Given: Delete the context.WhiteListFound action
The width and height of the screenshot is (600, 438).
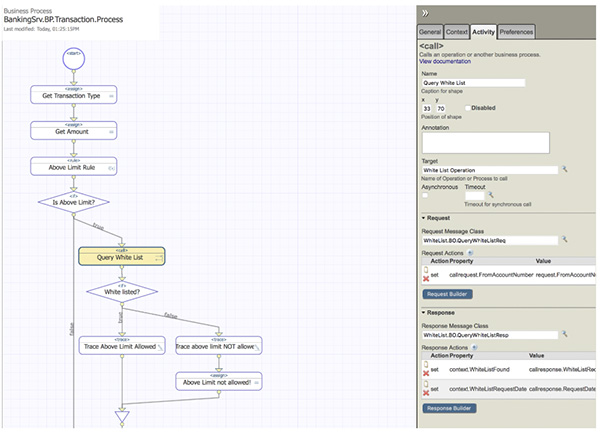Looking at the screenshot, I should [x=426, y=371].
